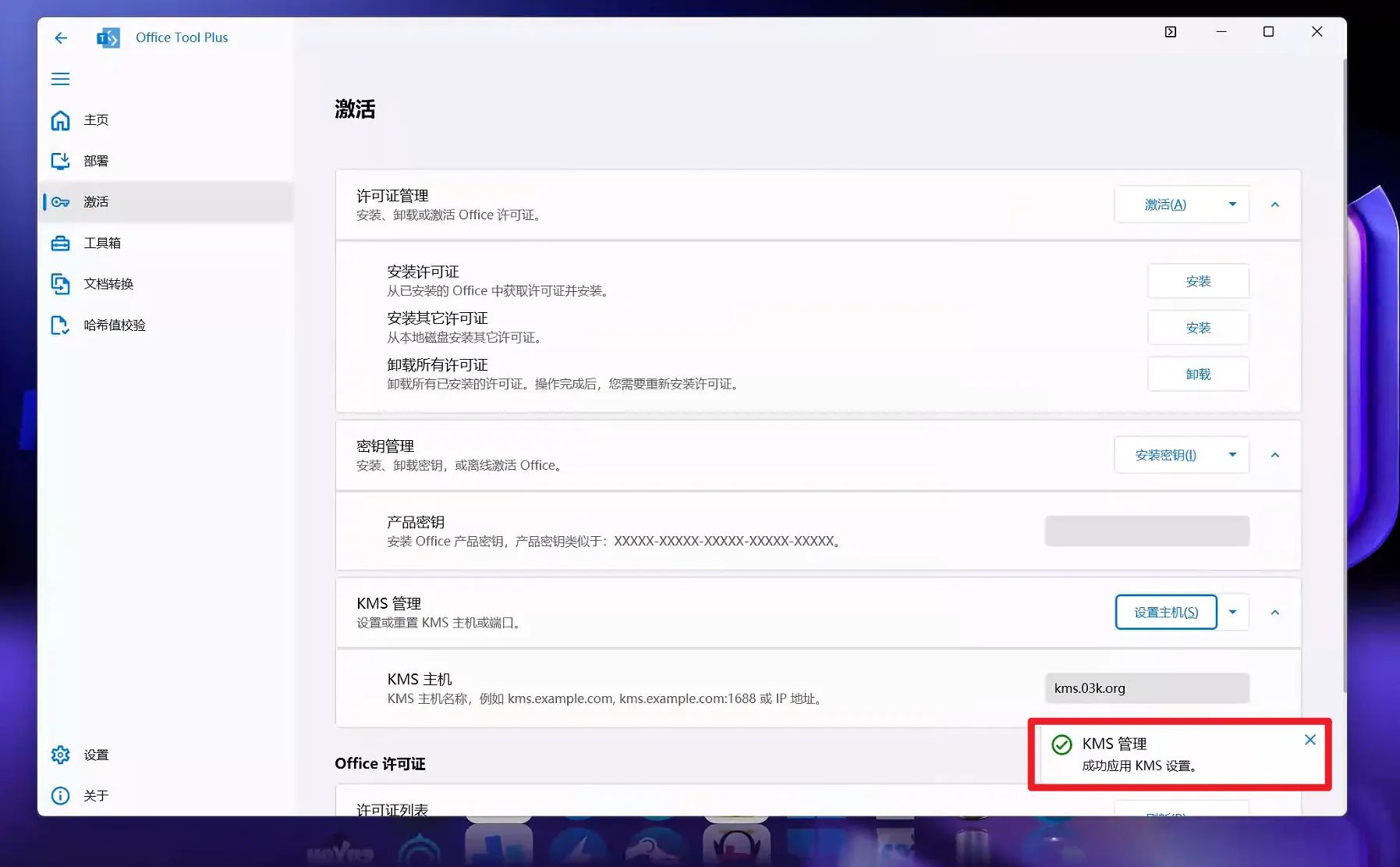Click the toolbox briefcase icon
The width and height of the screenshot is (1400, 867).
60,243
